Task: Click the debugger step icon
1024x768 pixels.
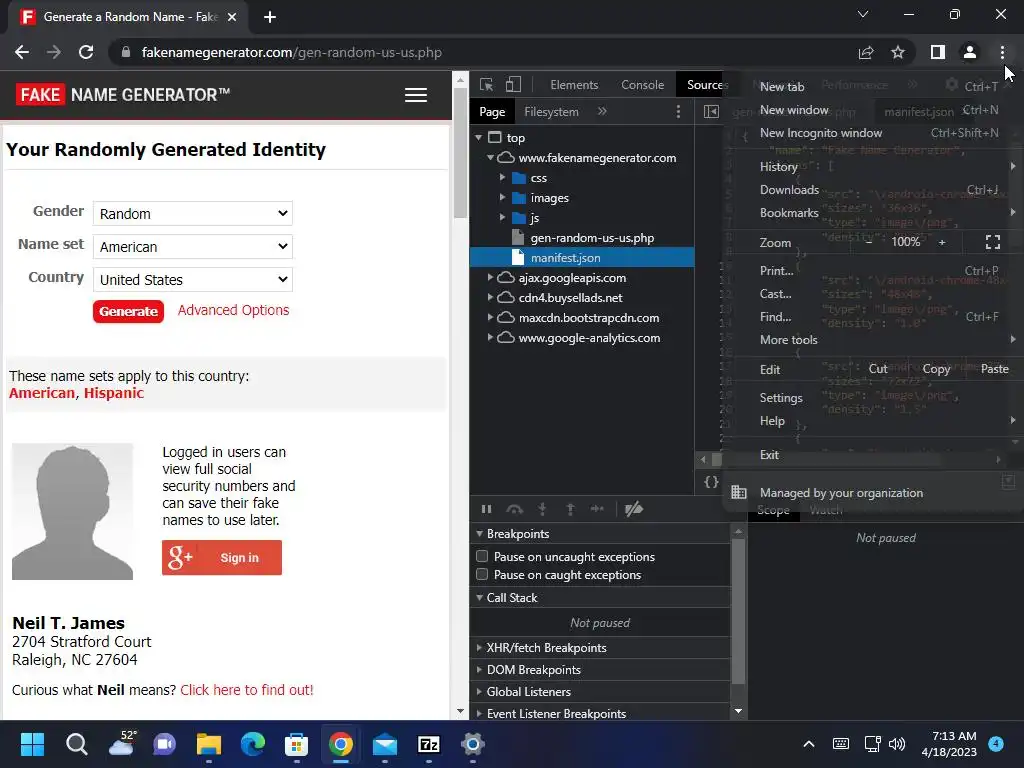Action: coord(597,509)
